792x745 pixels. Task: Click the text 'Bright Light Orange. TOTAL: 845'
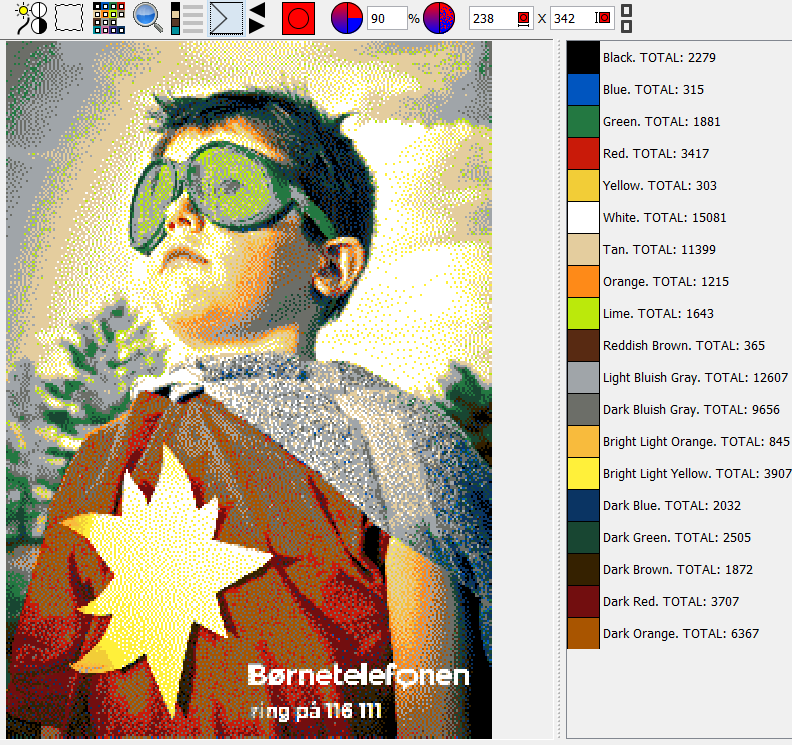[696, 441]
